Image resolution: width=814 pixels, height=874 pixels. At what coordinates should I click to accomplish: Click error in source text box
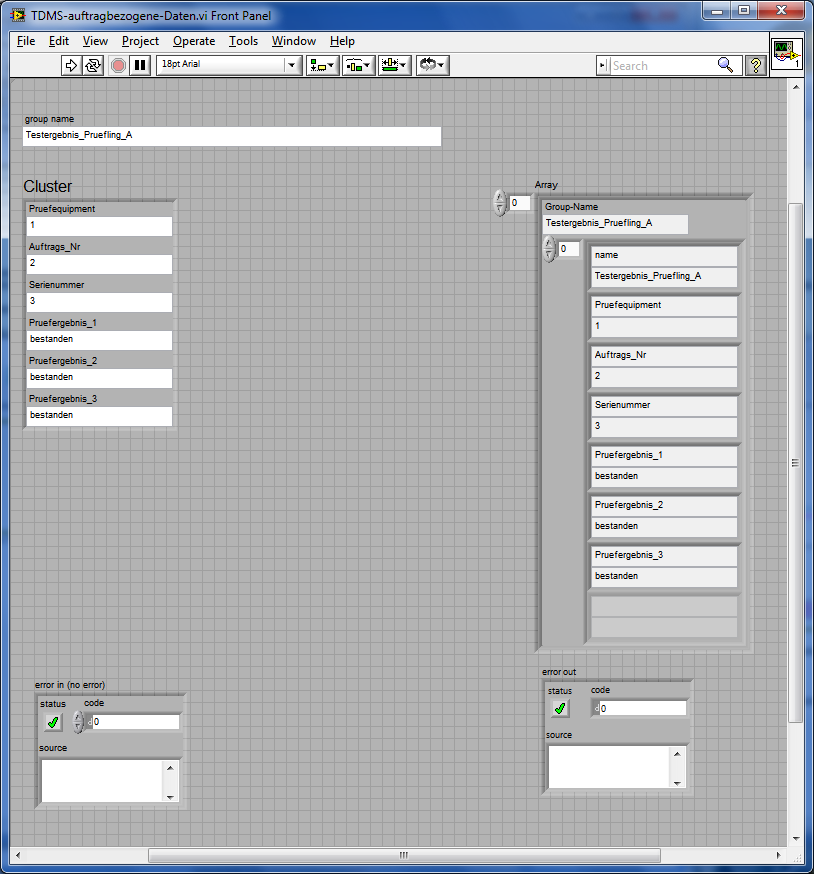(102, 781)
